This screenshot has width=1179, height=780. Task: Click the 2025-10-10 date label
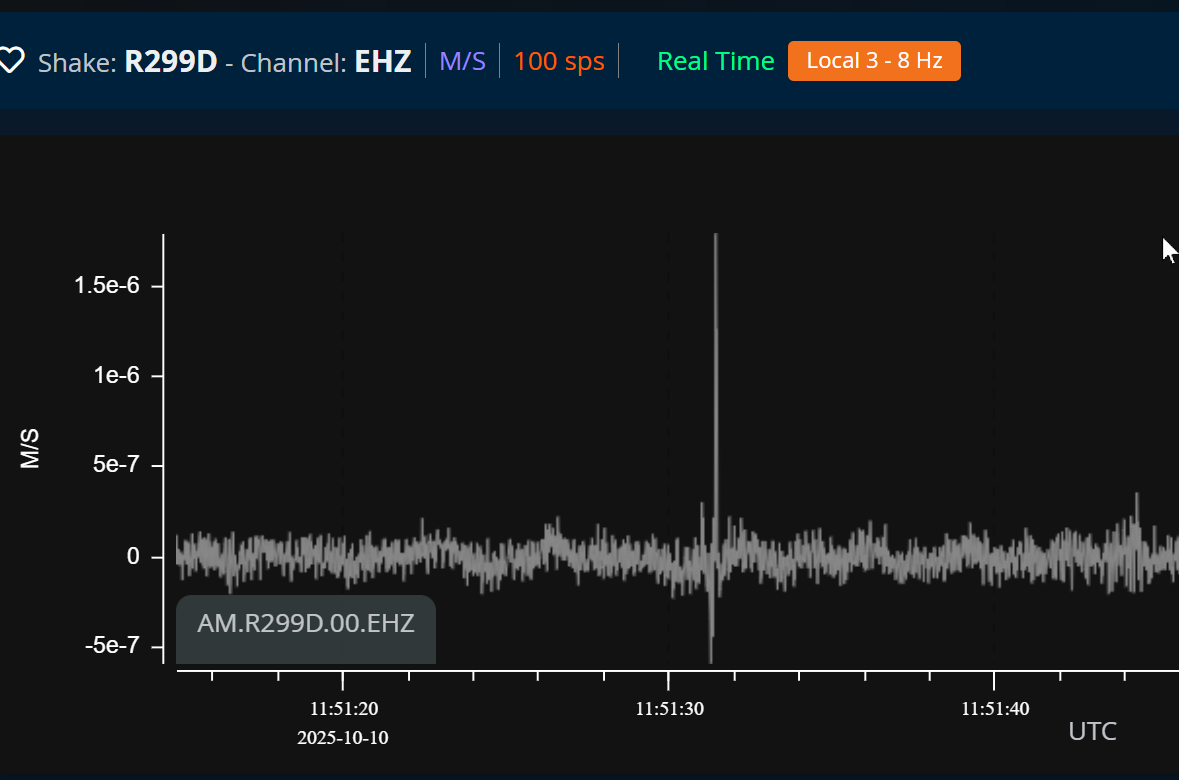pos(343,739)
